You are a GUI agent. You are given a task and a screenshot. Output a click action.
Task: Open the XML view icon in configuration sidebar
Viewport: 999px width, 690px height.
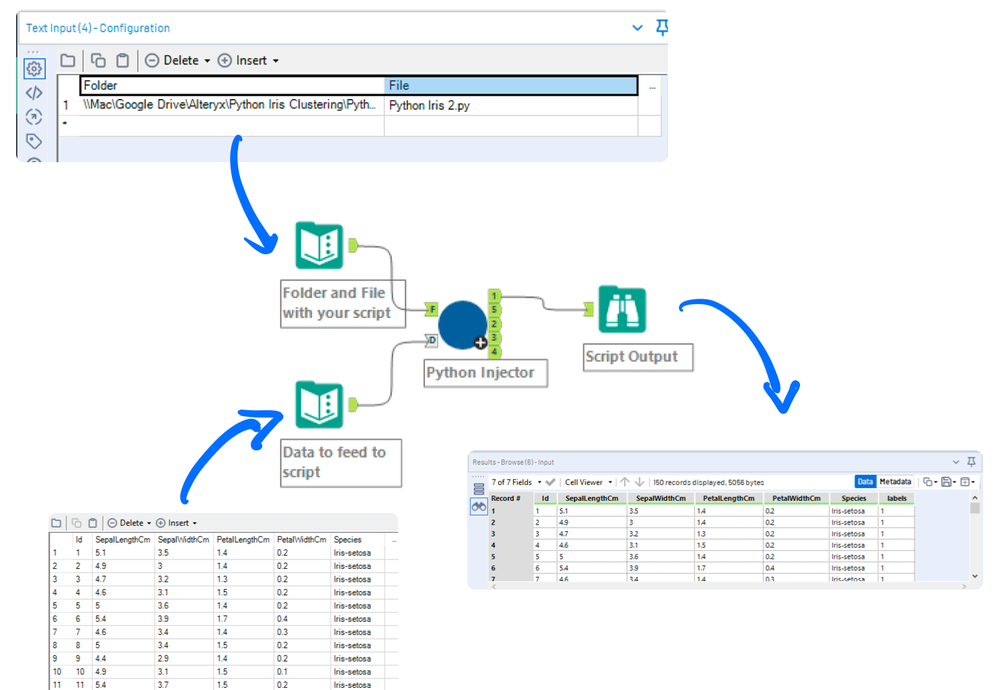coord(34,93)
